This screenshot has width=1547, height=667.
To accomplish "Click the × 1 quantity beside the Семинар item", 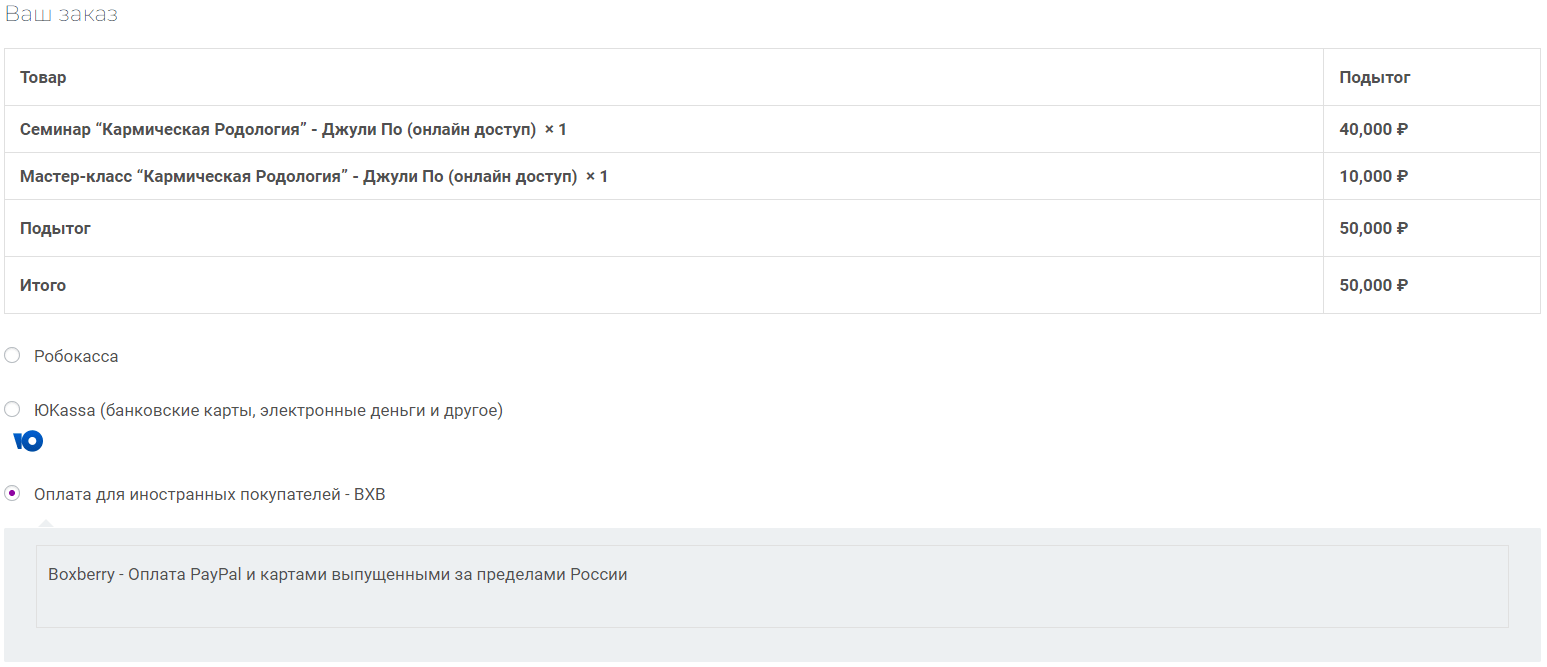I will (x=556, y=129).
